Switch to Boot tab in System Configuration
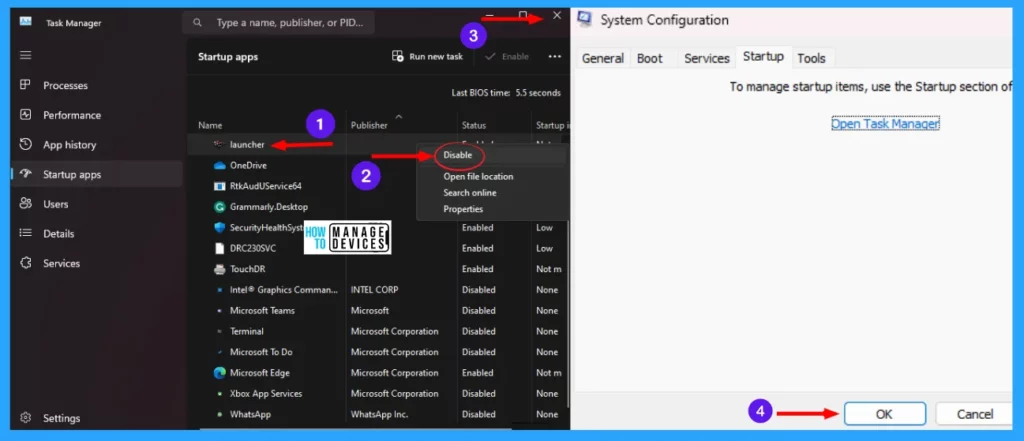The image size is (1024, 441). (650, 58)
